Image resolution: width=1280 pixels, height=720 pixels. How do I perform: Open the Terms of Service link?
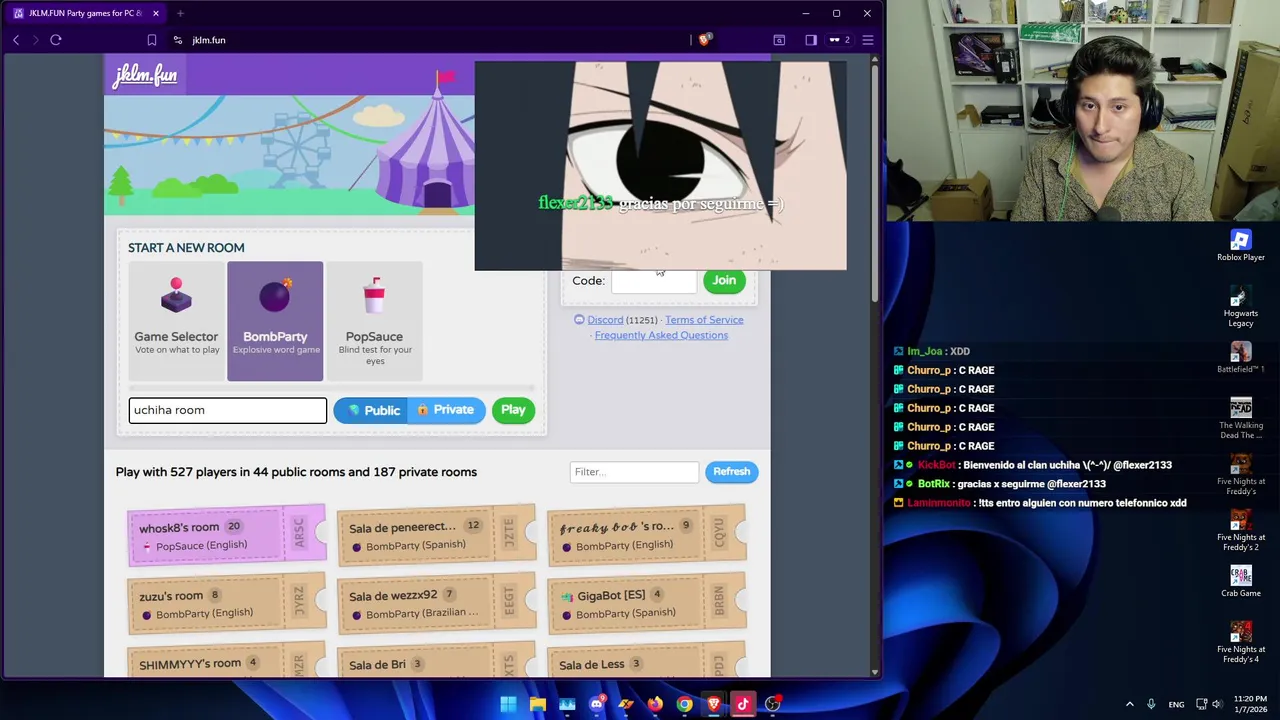704,320
